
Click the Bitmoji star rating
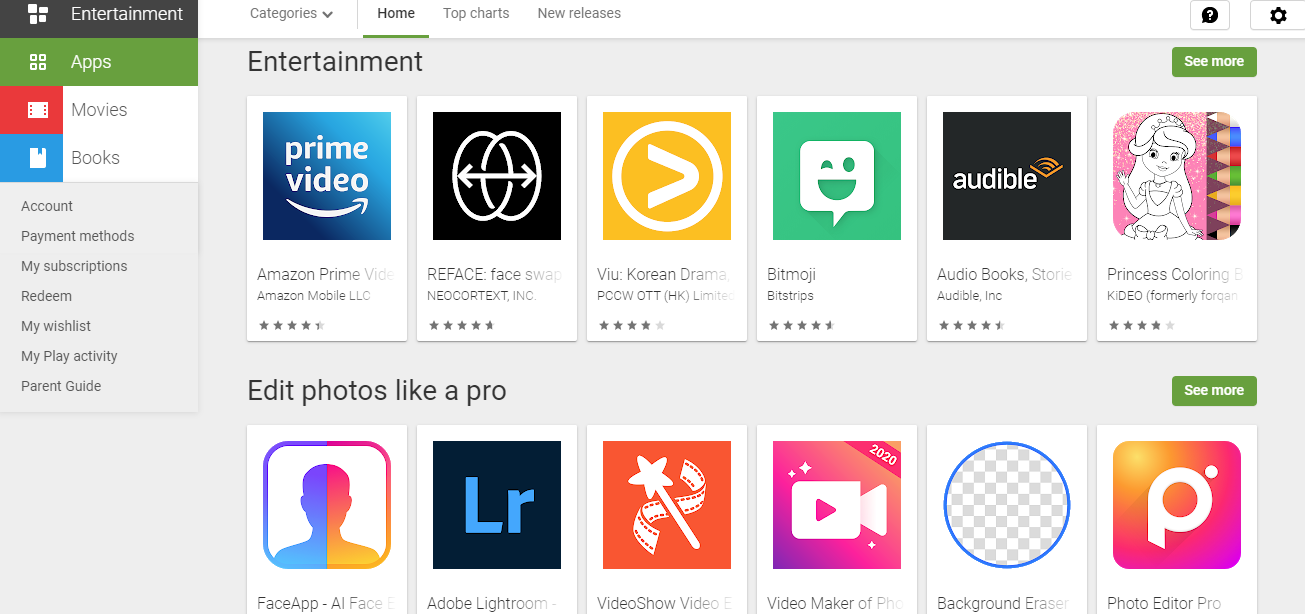tap(802, 325)
